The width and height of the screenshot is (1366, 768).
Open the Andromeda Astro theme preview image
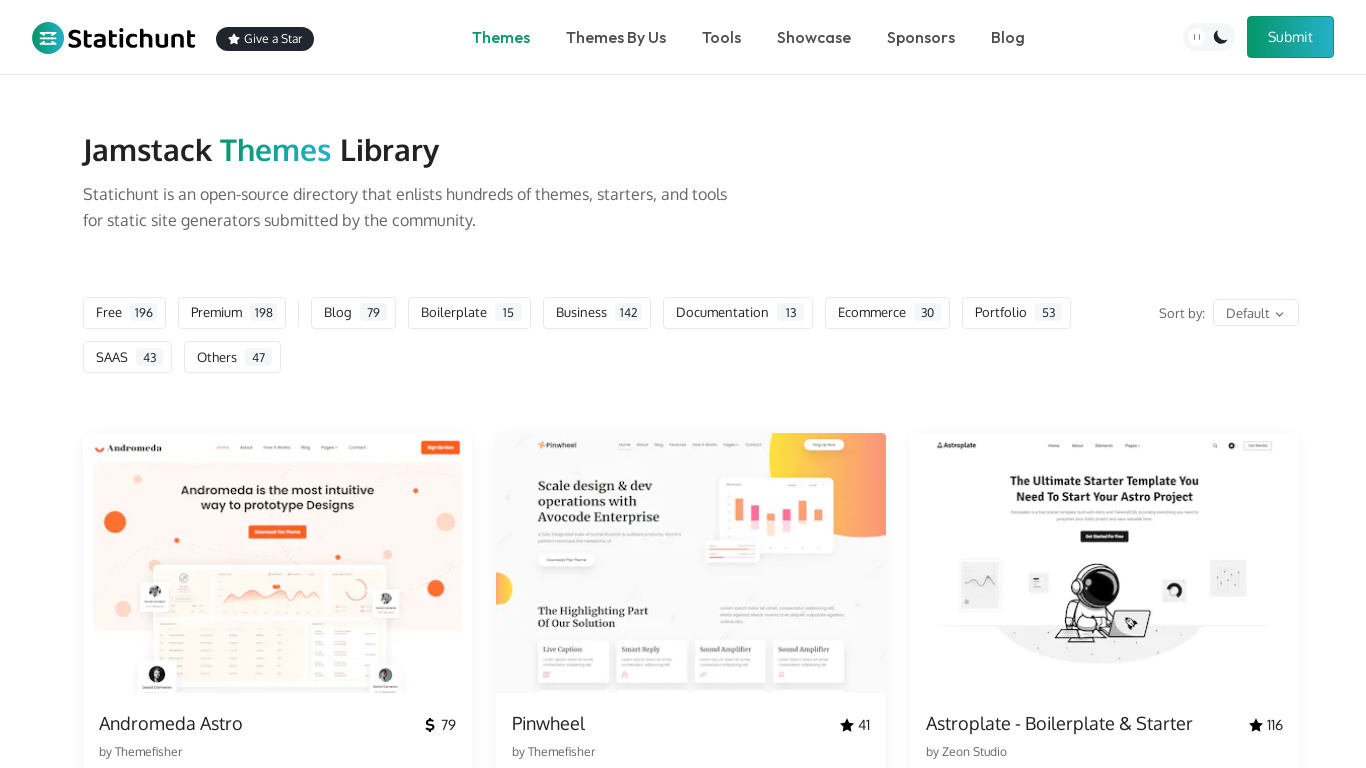click(277, 563)
